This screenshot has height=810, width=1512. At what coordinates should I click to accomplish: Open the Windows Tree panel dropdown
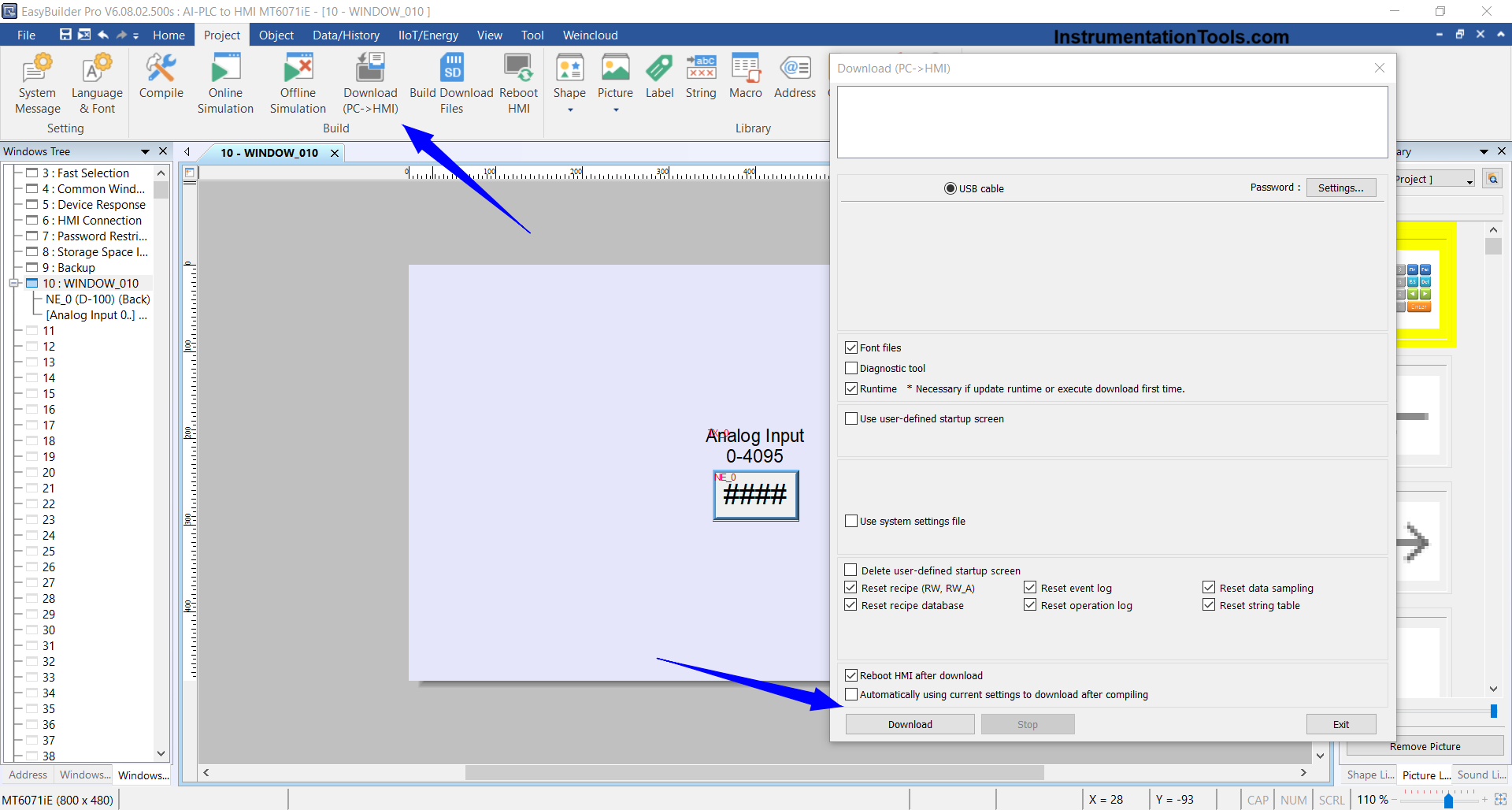(x=145, y=151)
